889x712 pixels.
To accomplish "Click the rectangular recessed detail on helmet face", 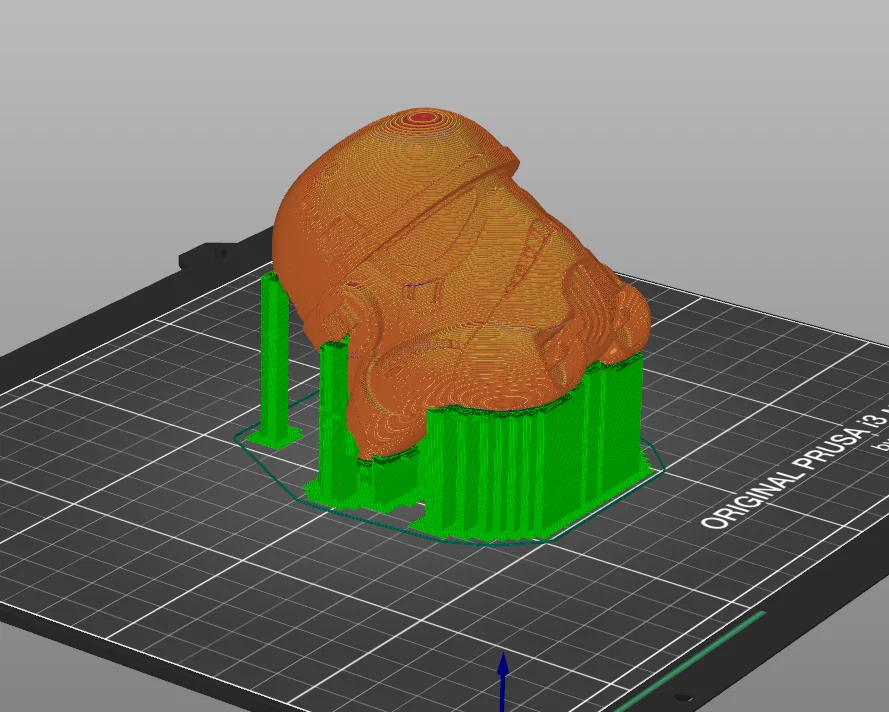I will (x=422, y=292).
